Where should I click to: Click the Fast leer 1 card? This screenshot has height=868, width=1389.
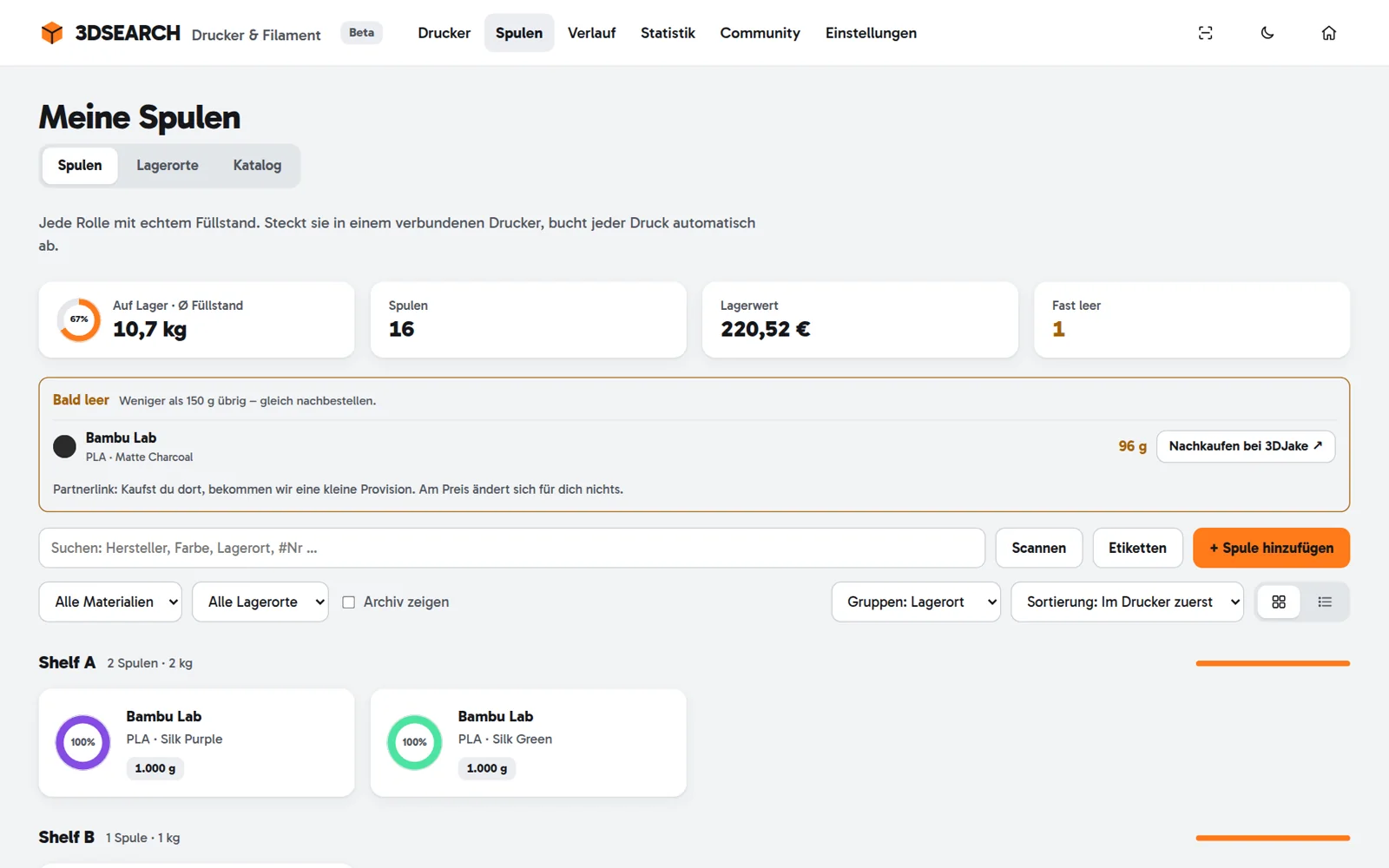[x=1192, y=319]
